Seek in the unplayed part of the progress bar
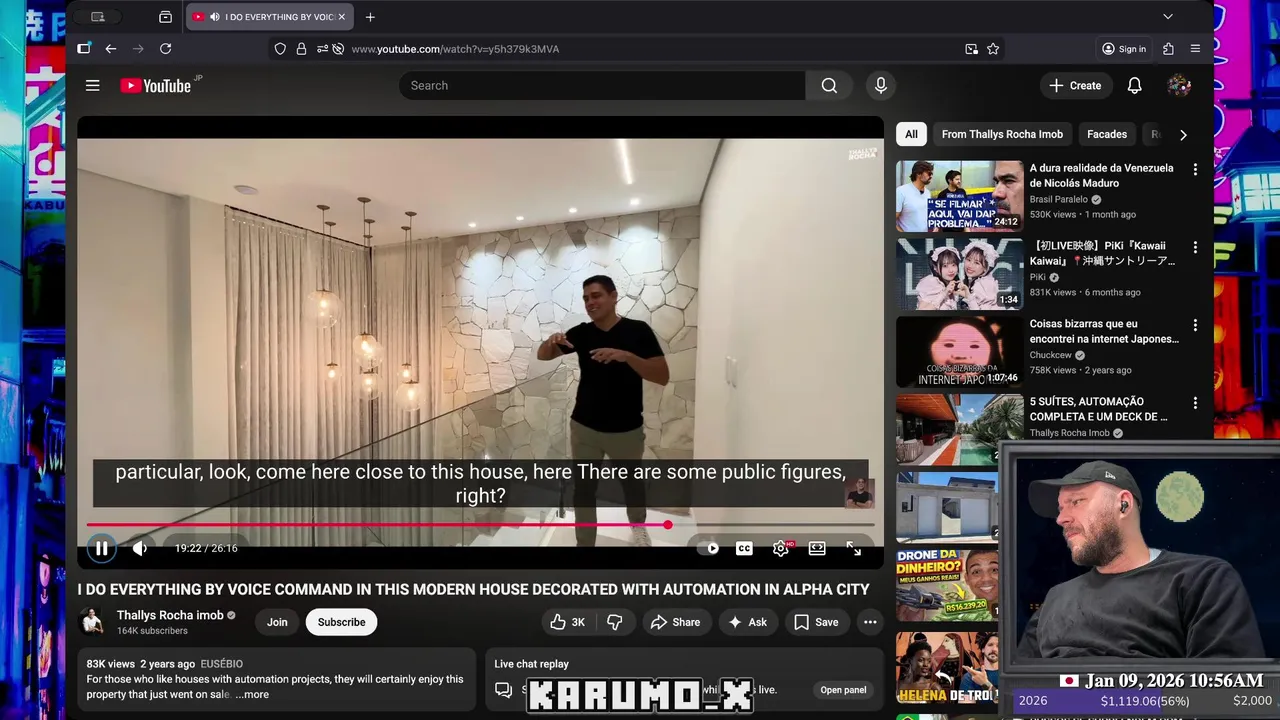1280x720 pixels. (773, 524)
